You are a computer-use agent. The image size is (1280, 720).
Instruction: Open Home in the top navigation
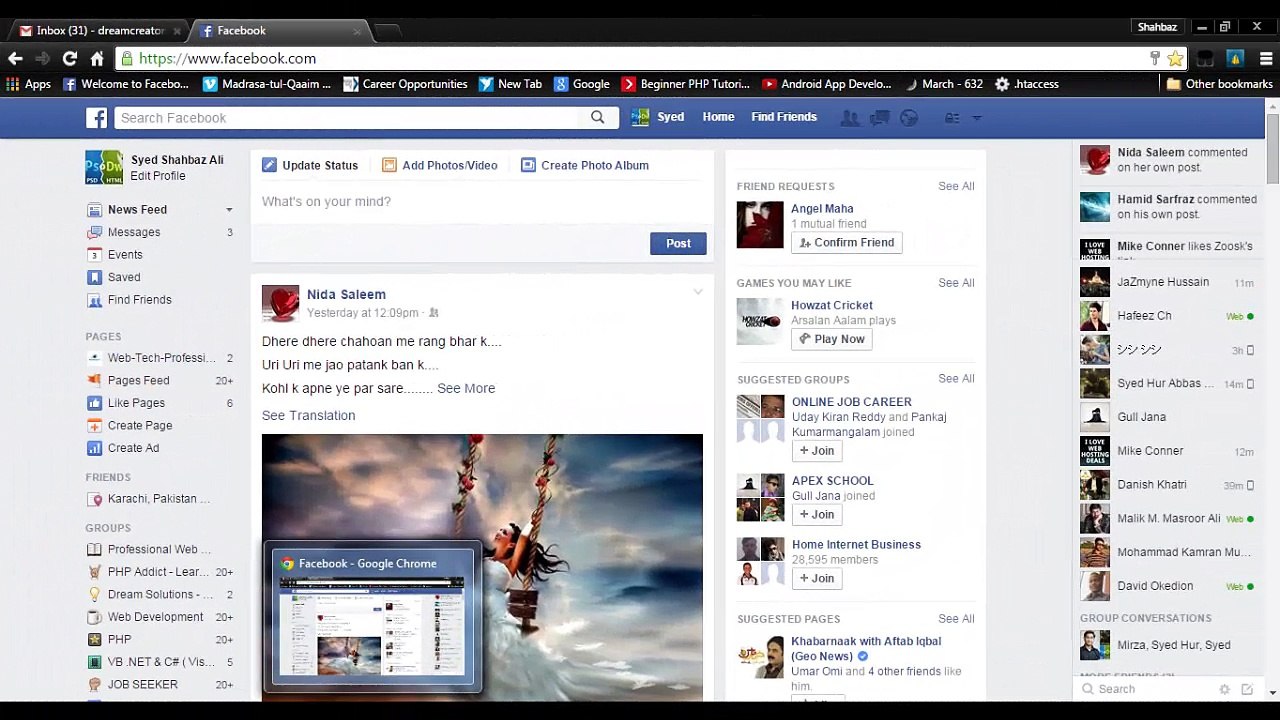(x=718, y=117)
